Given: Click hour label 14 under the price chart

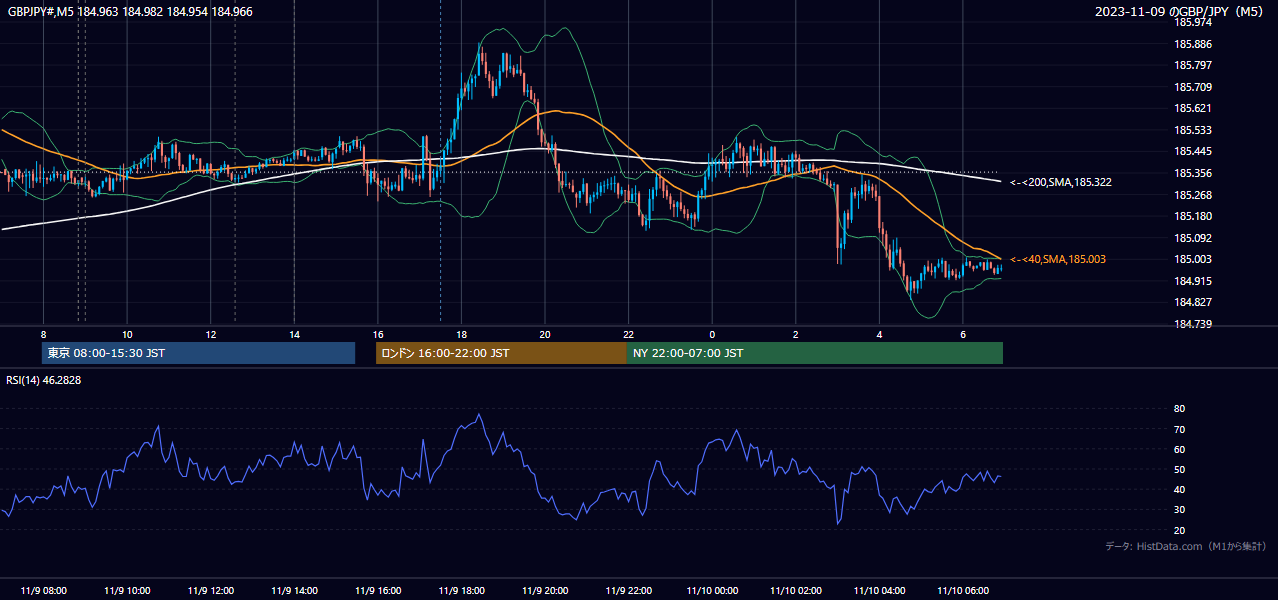Looking at the screenshot, I should tap(294, 335).
